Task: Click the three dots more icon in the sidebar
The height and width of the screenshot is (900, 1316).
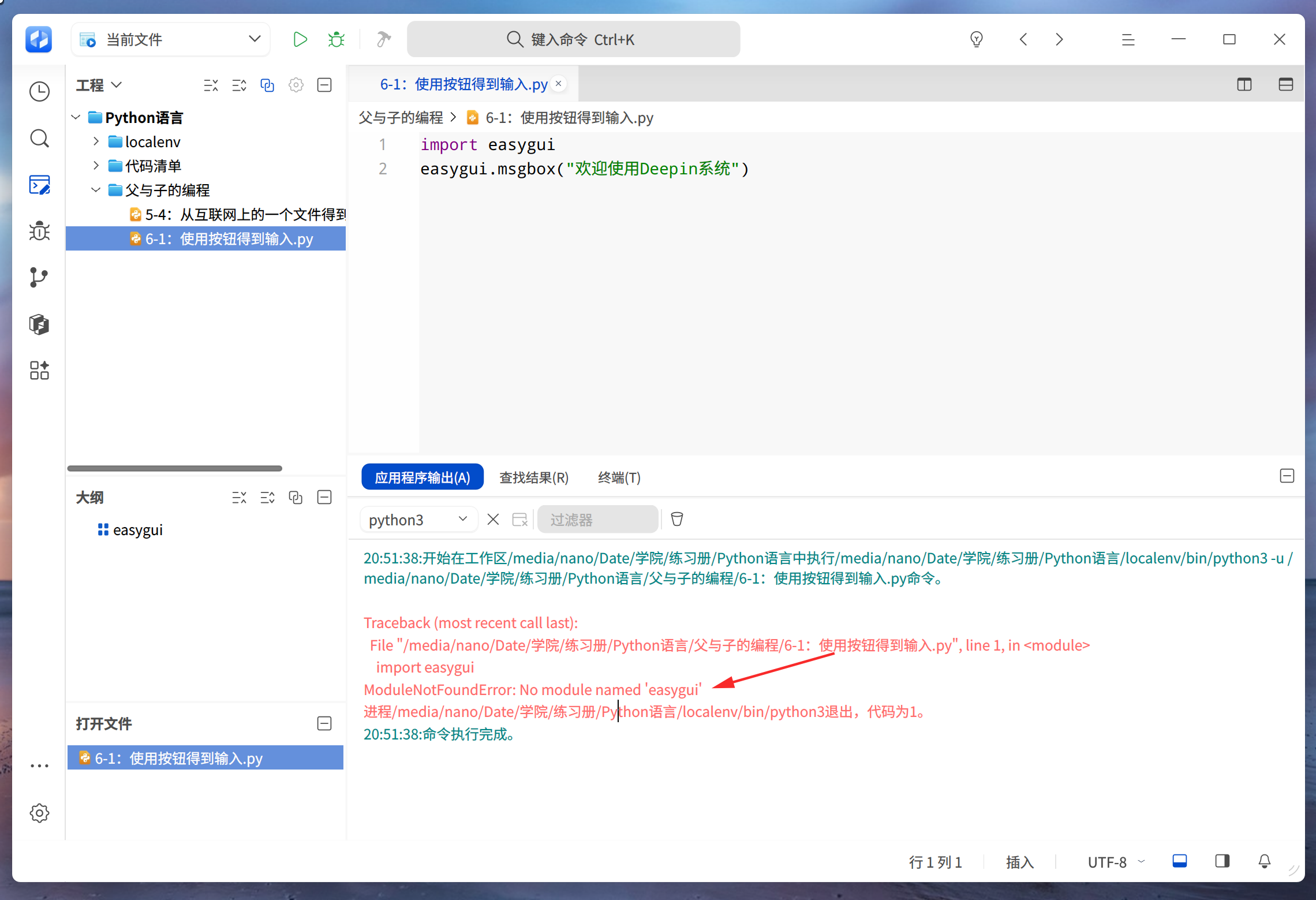Action: click(39, 766)
